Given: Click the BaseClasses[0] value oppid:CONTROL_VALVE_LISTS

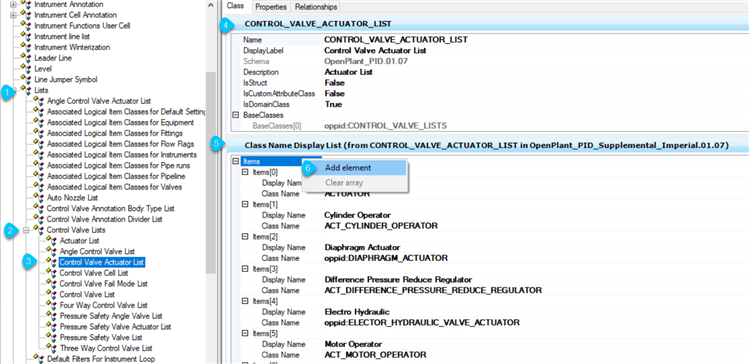Looking at the screenshot, I should pyautogui.click(x=385, y=126).
